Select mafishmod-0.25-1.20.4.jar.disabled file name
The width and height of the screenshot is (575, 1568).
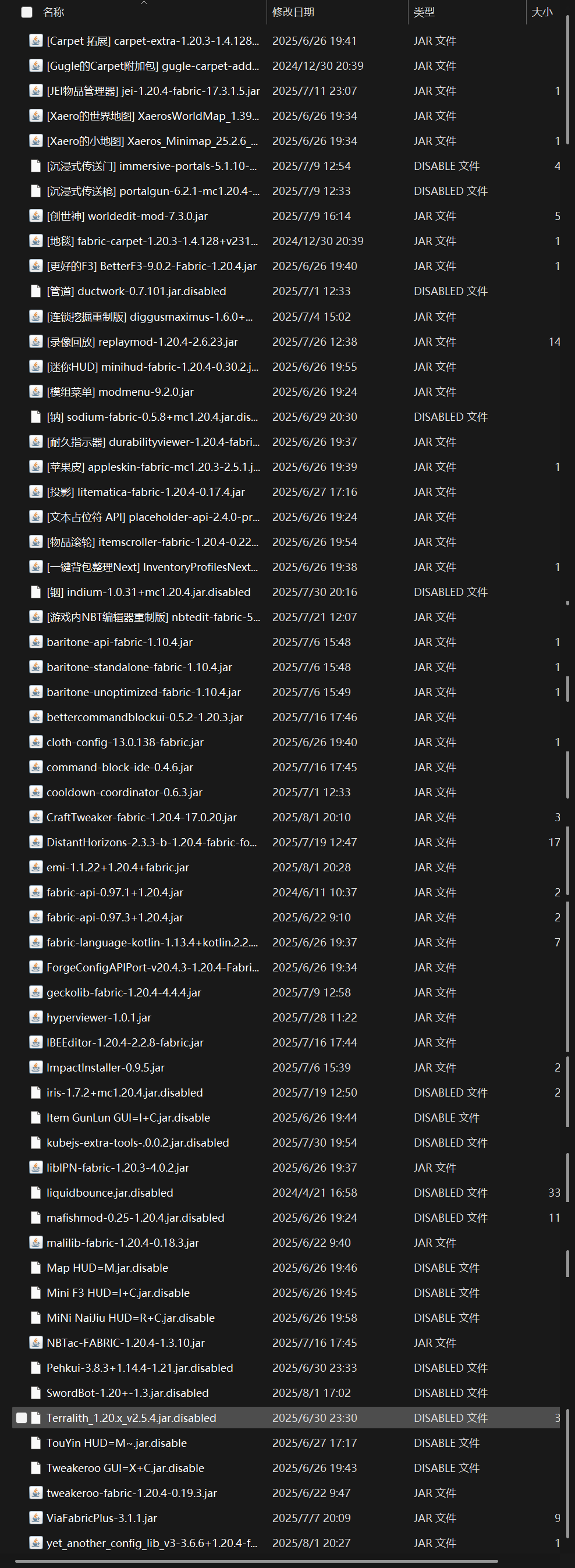click(136, 1218)
